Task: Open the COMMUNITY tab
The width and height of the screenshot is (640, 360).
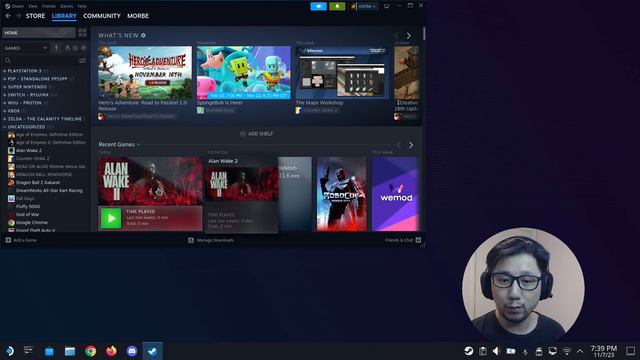Action: pos(102,16)
